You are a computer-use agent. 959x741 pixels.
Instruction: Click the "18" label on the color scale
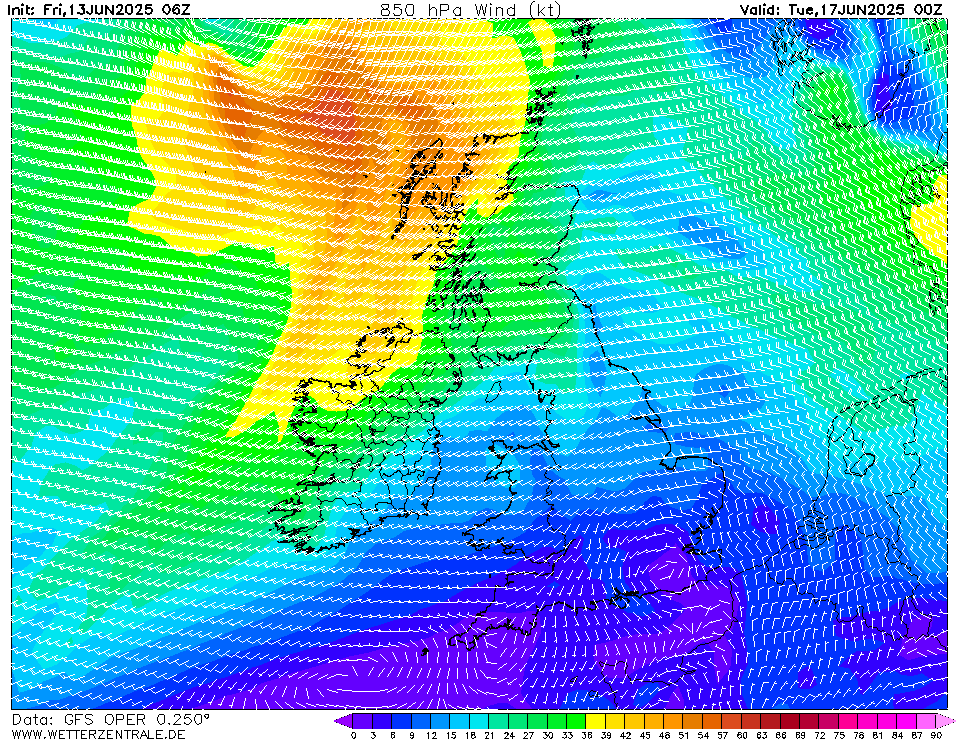pos(470,735)
